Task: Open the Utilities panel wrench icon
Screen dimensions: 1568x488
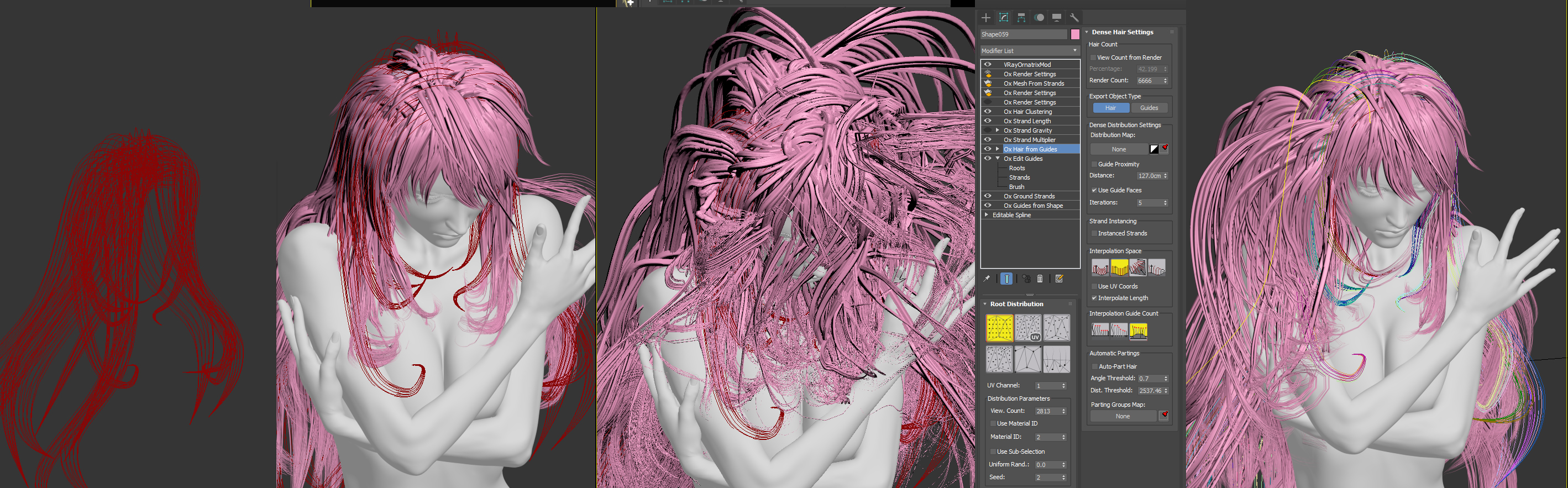Action: 1074,18
